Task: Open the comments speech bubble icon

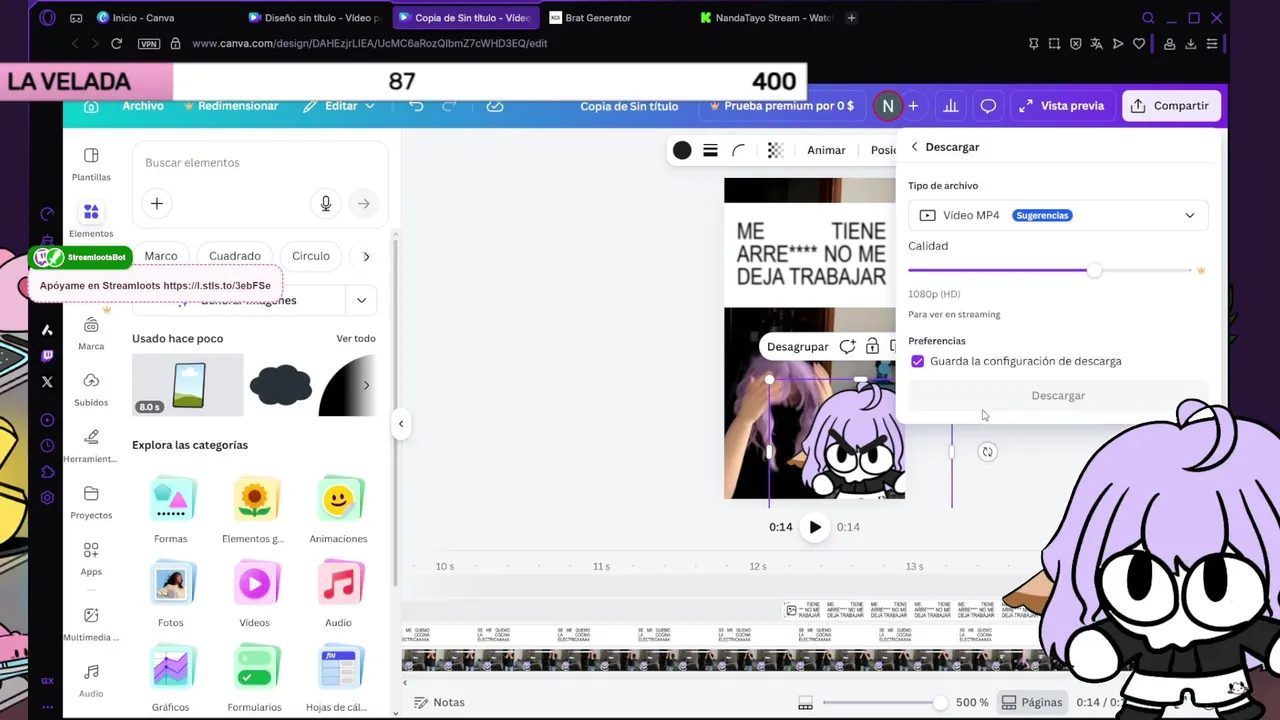Action: (988, 106)
